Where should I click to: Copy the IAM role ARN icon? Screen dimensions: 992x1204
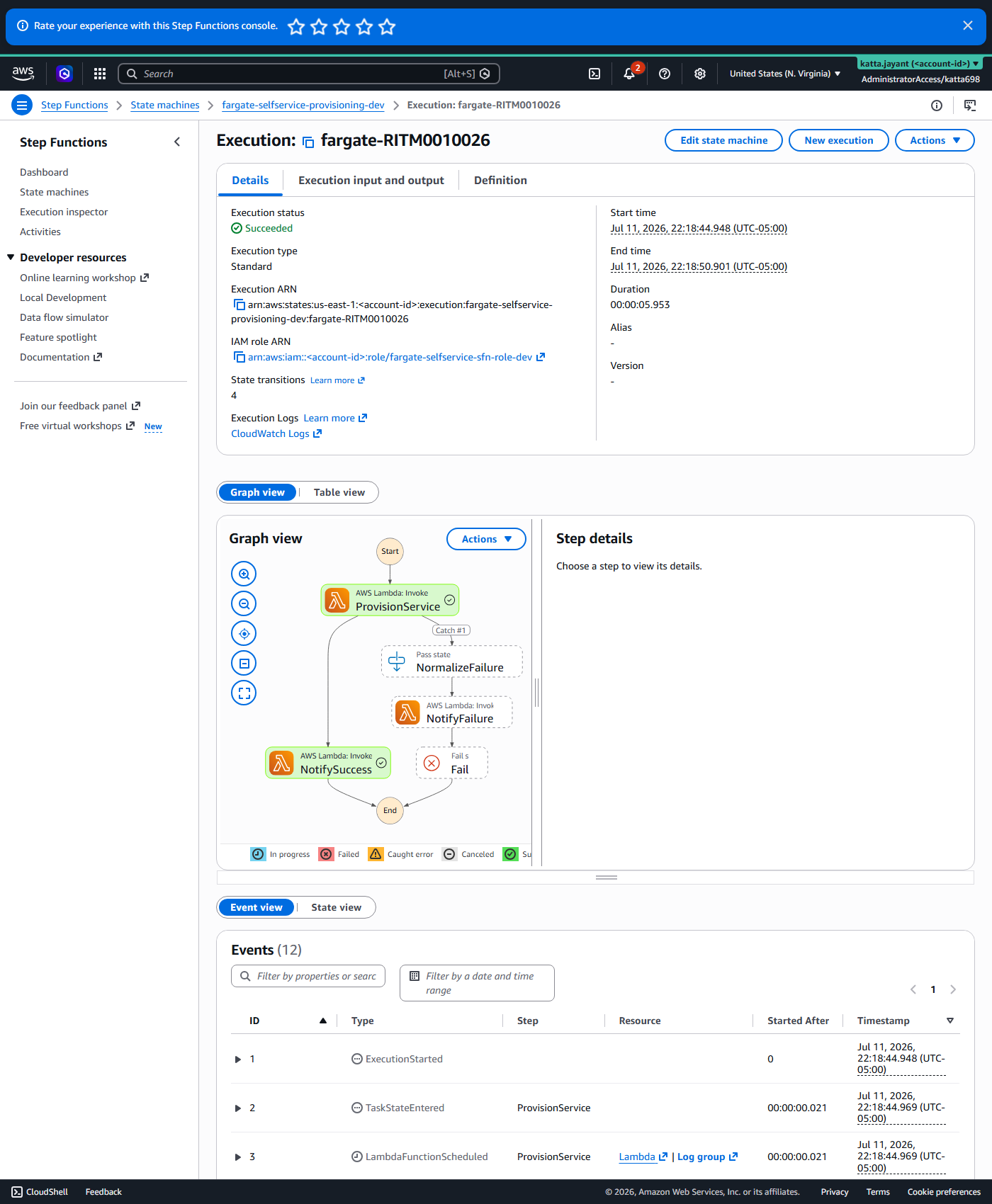click(239, 357)
